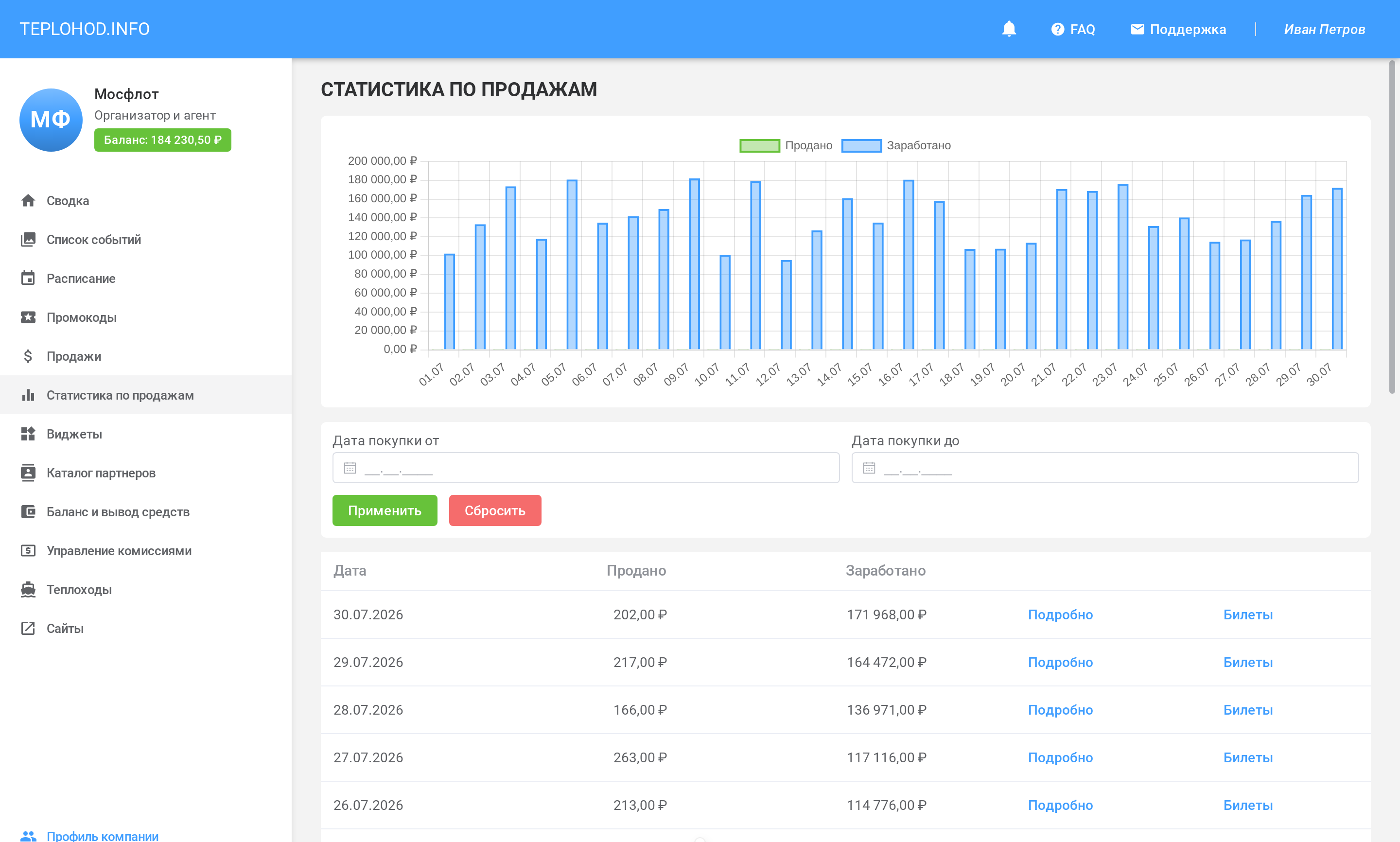Click the TEPLOHOD.INFO logo
The width and height of the screenshot is (1400, 842).
pyautogui.click(x=85, y=29)
